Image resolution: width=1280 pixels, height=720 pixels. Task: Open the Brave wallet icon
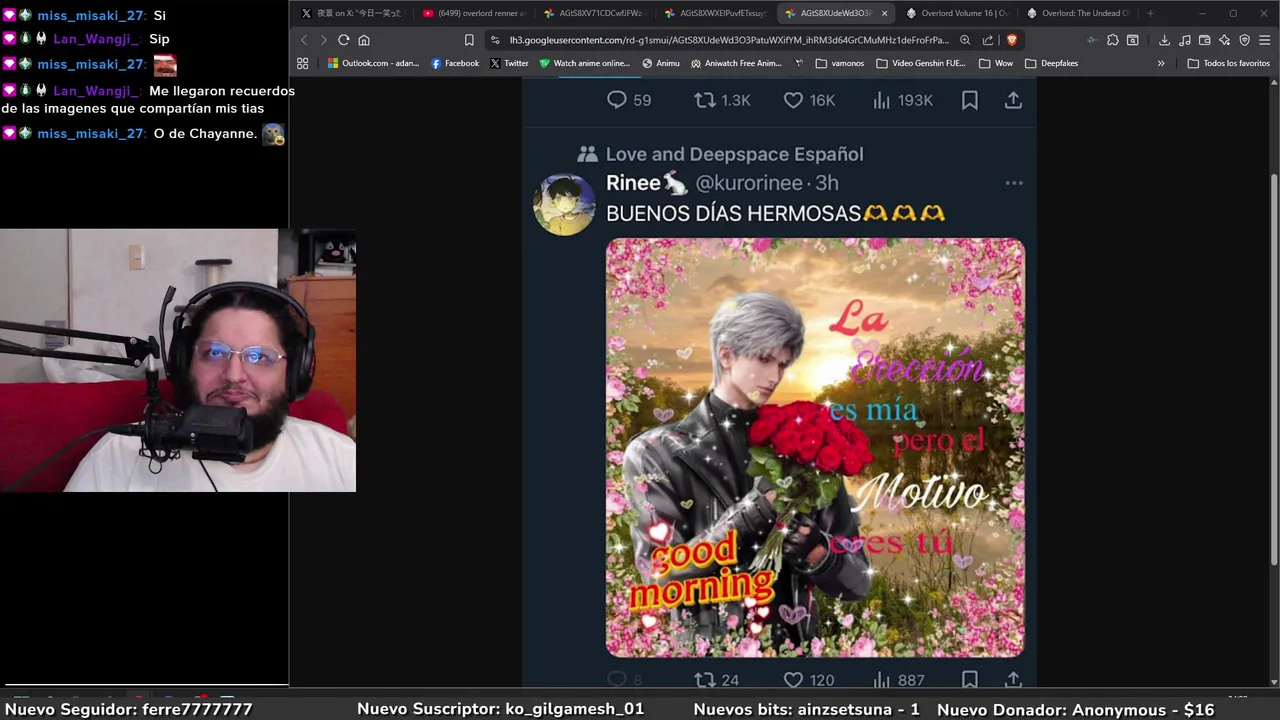[1204, 40]
